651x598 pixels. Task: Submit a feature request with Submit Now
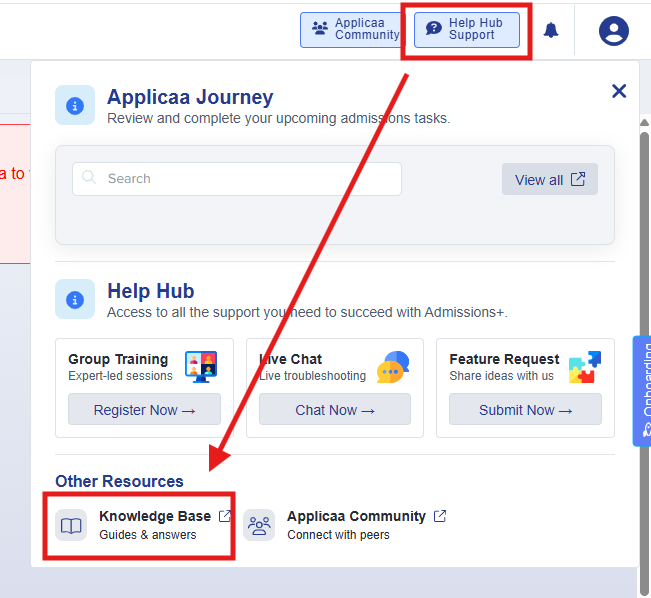click(525, 410)
